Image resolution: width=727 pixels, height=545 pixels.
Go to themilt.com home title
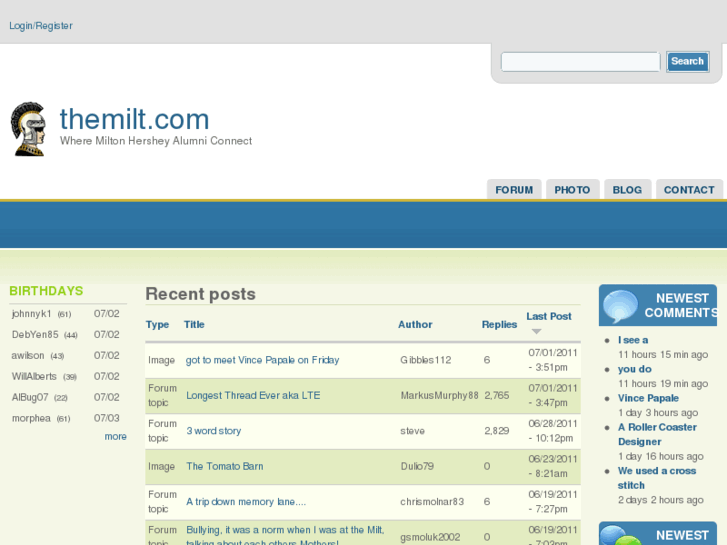[x=134, y=119]
